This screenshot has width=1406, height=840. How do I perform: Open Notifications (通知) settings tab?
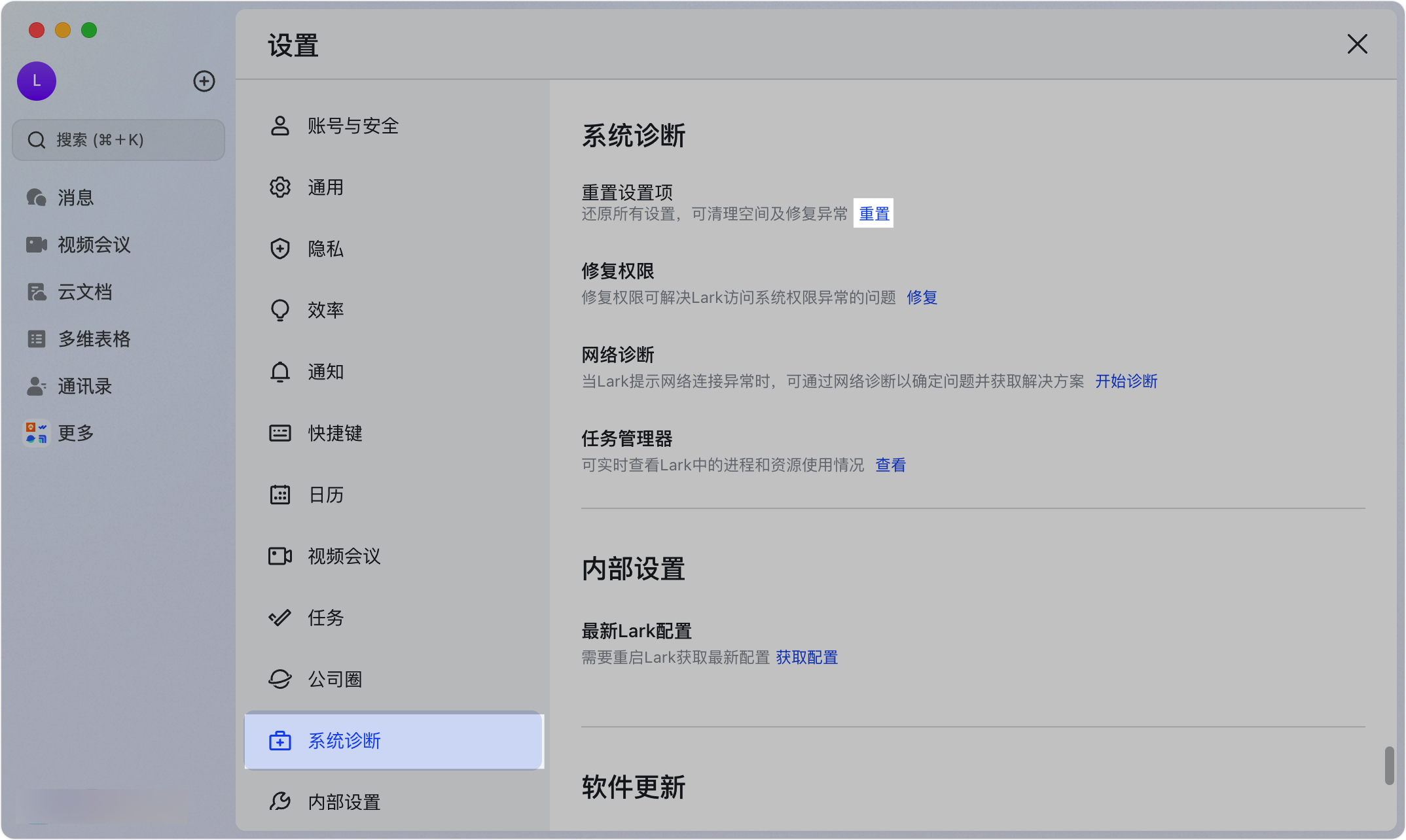[x=325, y=372]
